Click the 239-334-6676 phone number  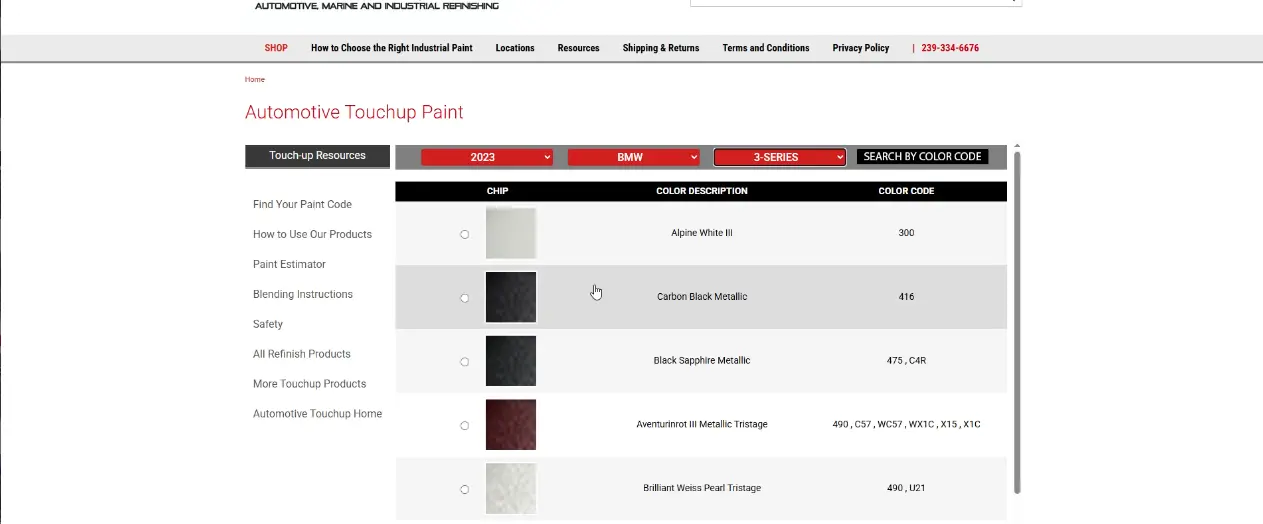(x=950, y=48)
